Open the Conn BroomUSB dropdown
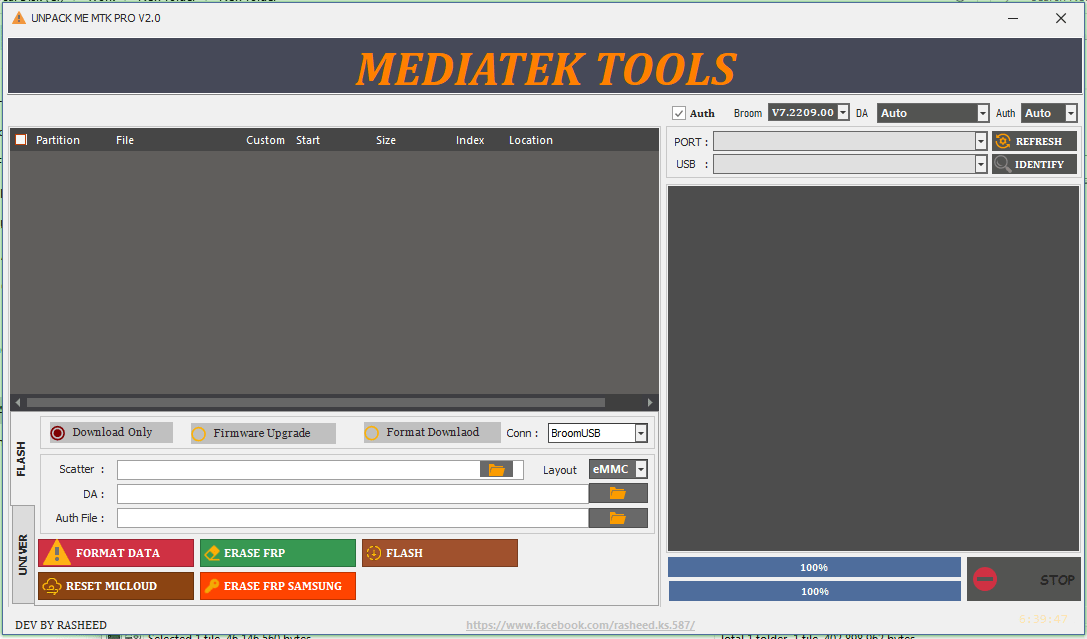This screenshot has height=639, width=1087. [x=597, y=432]
